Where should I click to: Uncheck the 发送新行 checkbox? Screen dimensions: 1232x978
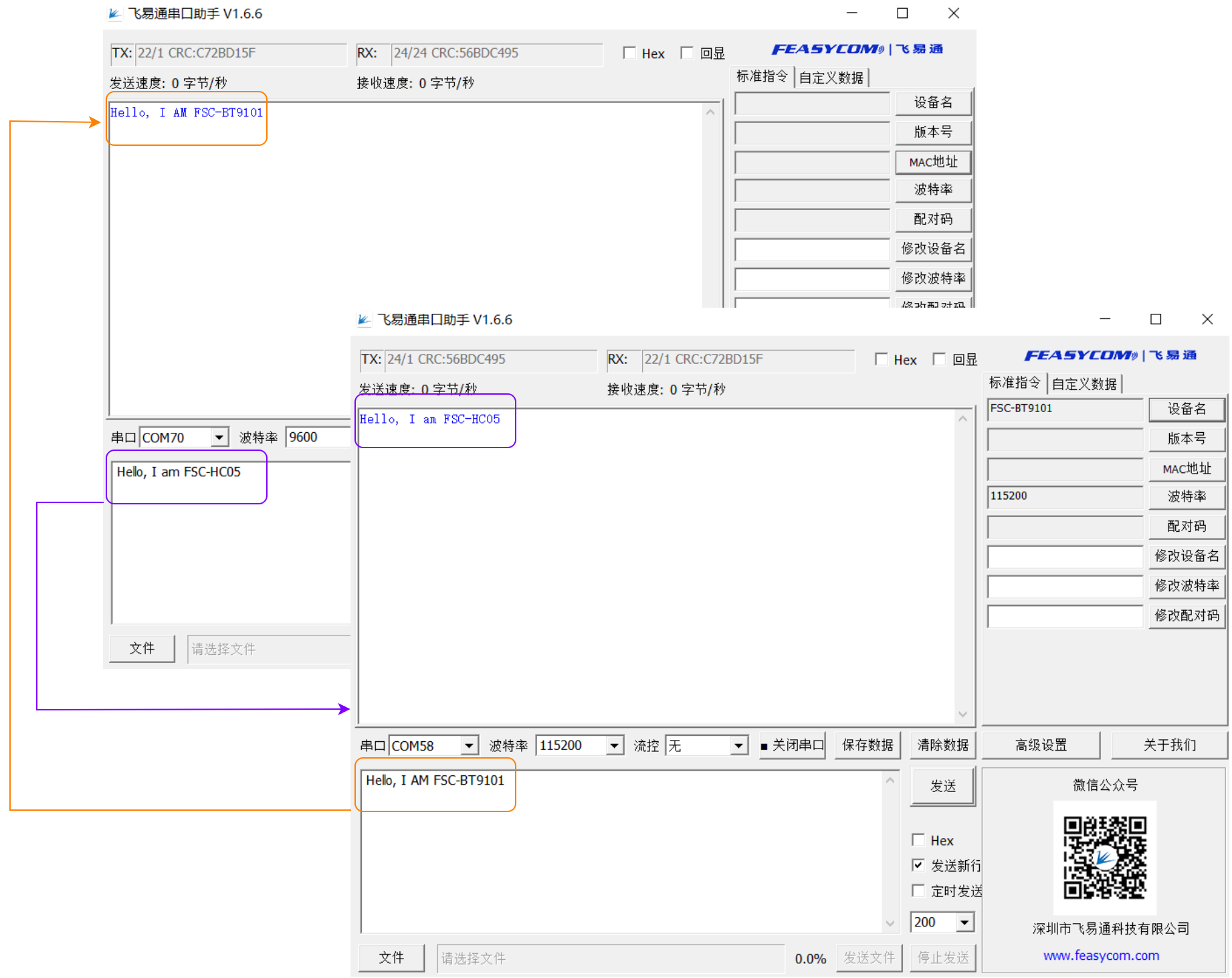918,865
